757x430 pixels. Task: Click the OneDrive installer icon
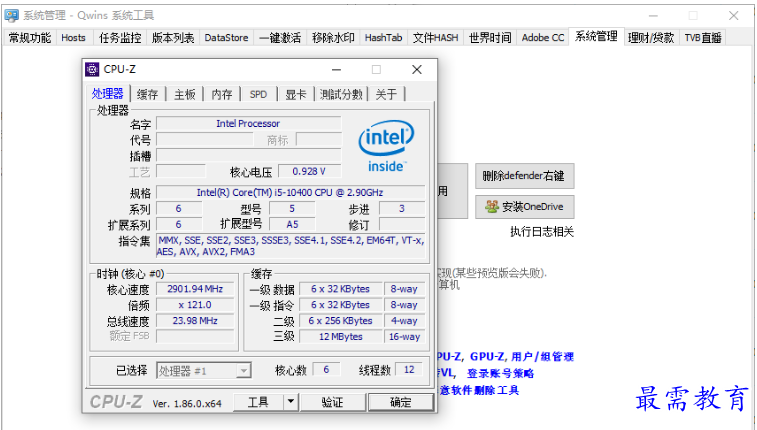[491, 207]
